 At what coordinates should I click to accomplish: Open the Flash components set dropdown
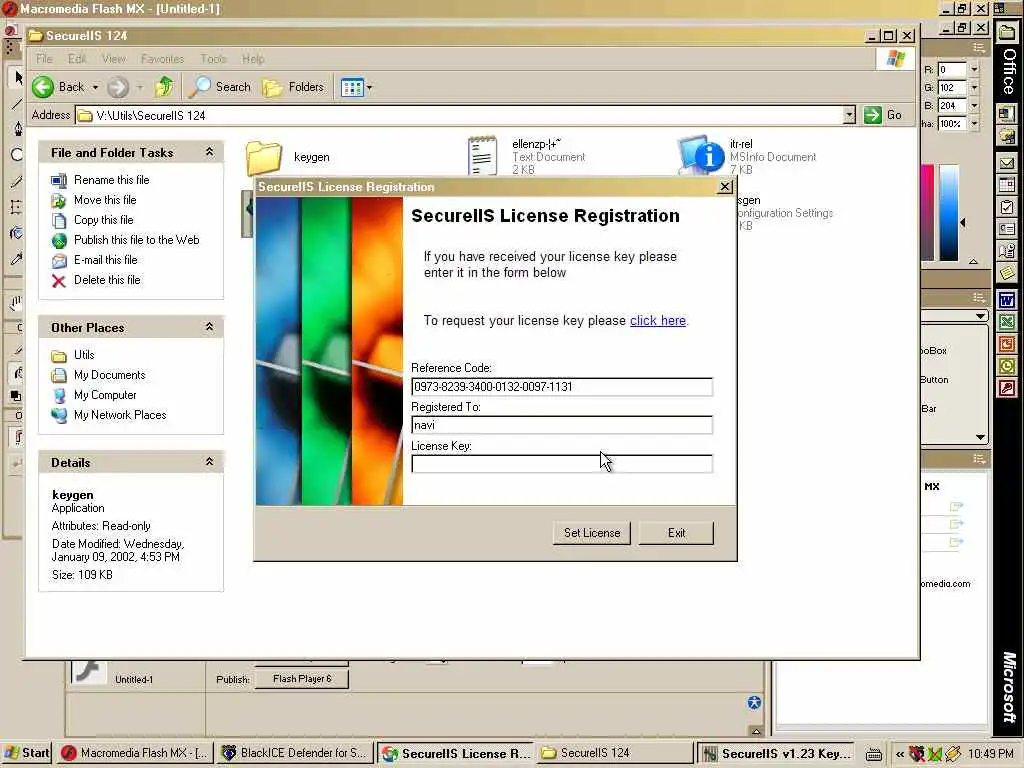(x=980, y=316)
